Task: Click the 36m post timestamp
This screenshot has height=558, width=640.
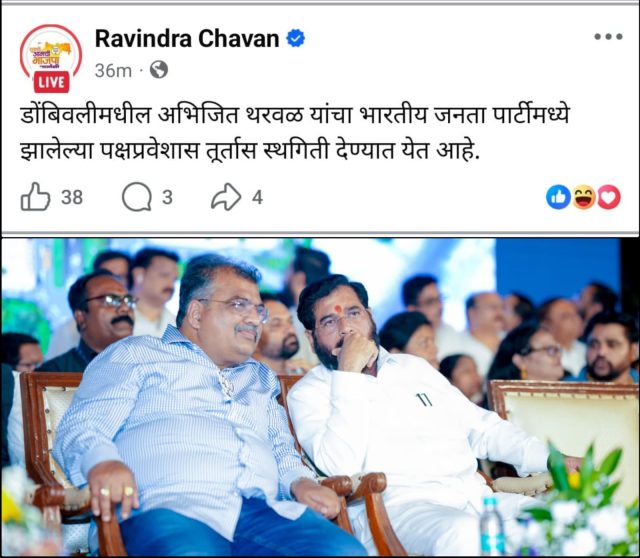Action: tap(113, 71)
